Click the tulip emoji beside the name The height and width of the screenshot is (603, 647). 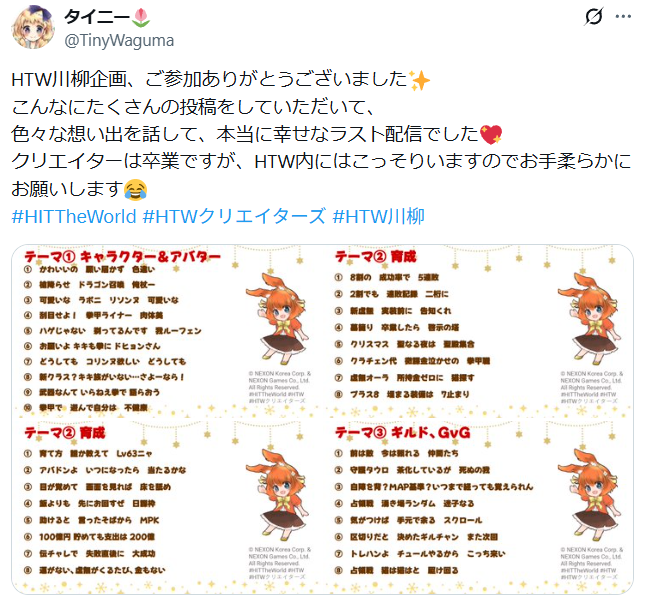142,18
